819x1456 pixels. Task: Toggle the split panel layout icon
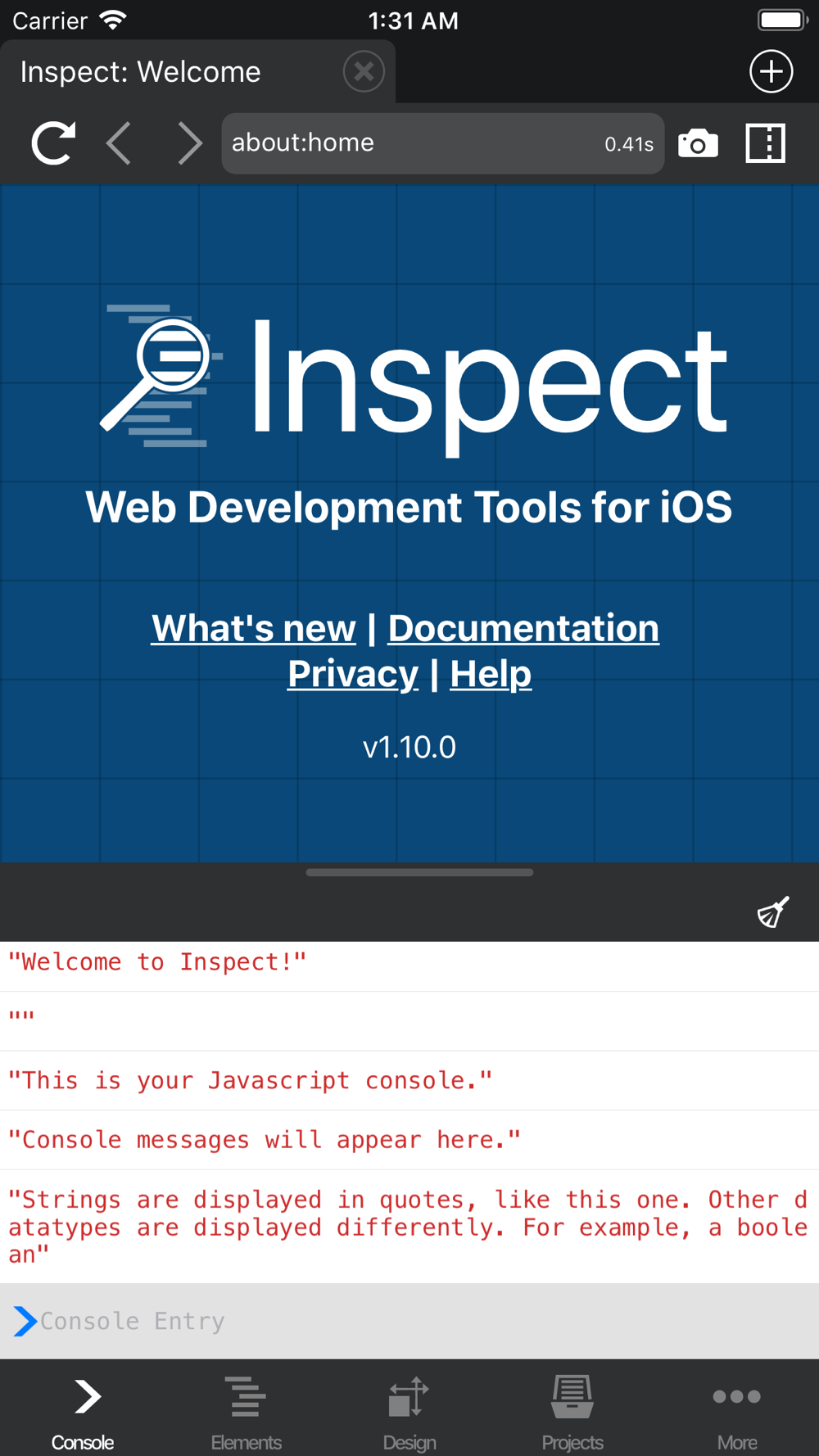(x=766, y=143)
